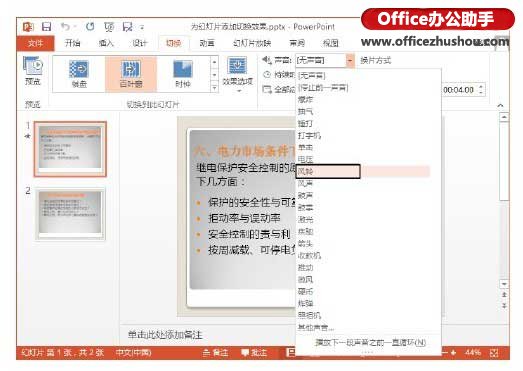523x371 pixels.
Task: Click the 持续时间 clock icon
Action: click(x=267, y=74)
